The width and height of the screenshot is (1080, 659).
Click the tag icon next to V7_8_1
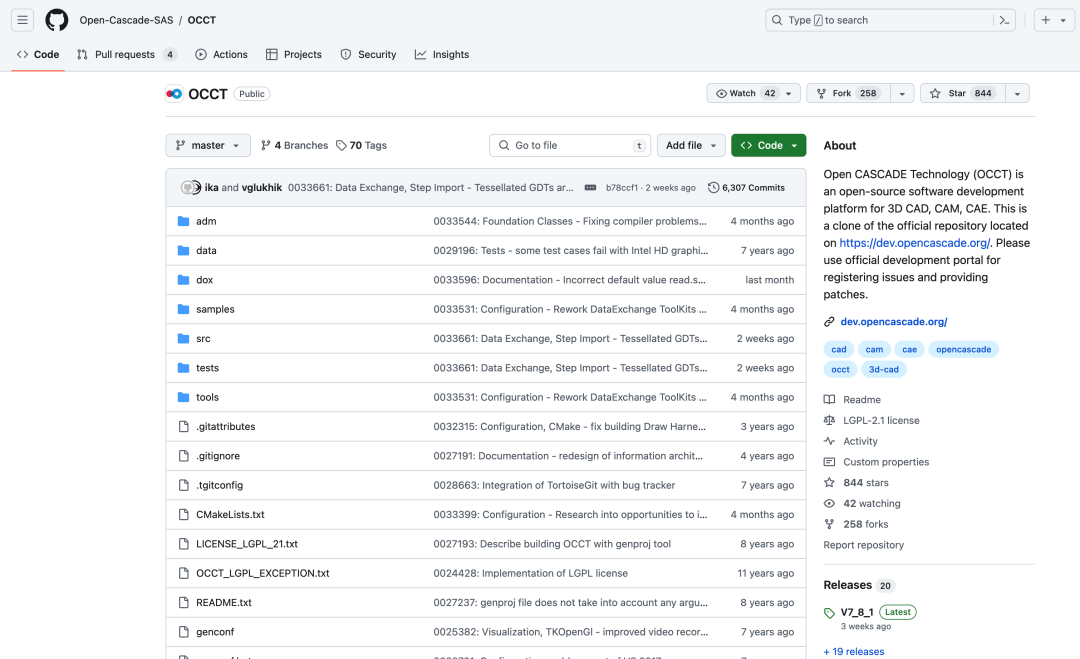[x=829, y=613]
